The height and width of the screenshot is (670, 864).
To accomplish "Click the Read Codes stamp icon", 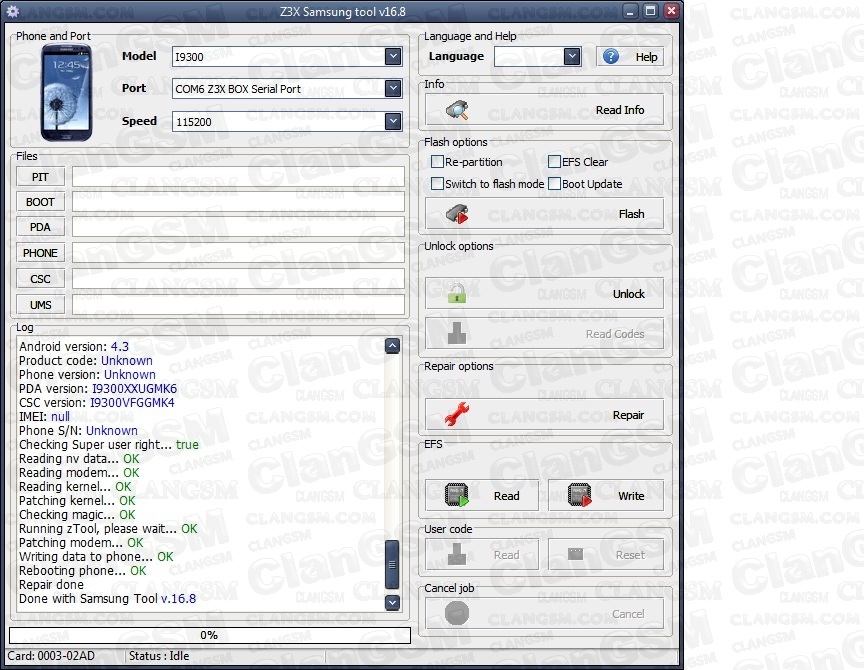I will [x=457, y=334].
